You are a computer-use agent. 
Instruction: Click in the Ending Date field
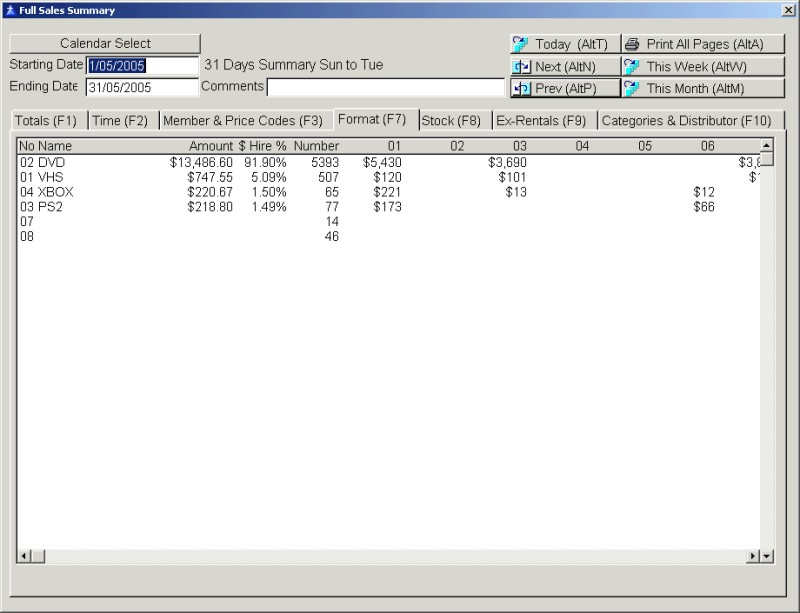(142, 87)
